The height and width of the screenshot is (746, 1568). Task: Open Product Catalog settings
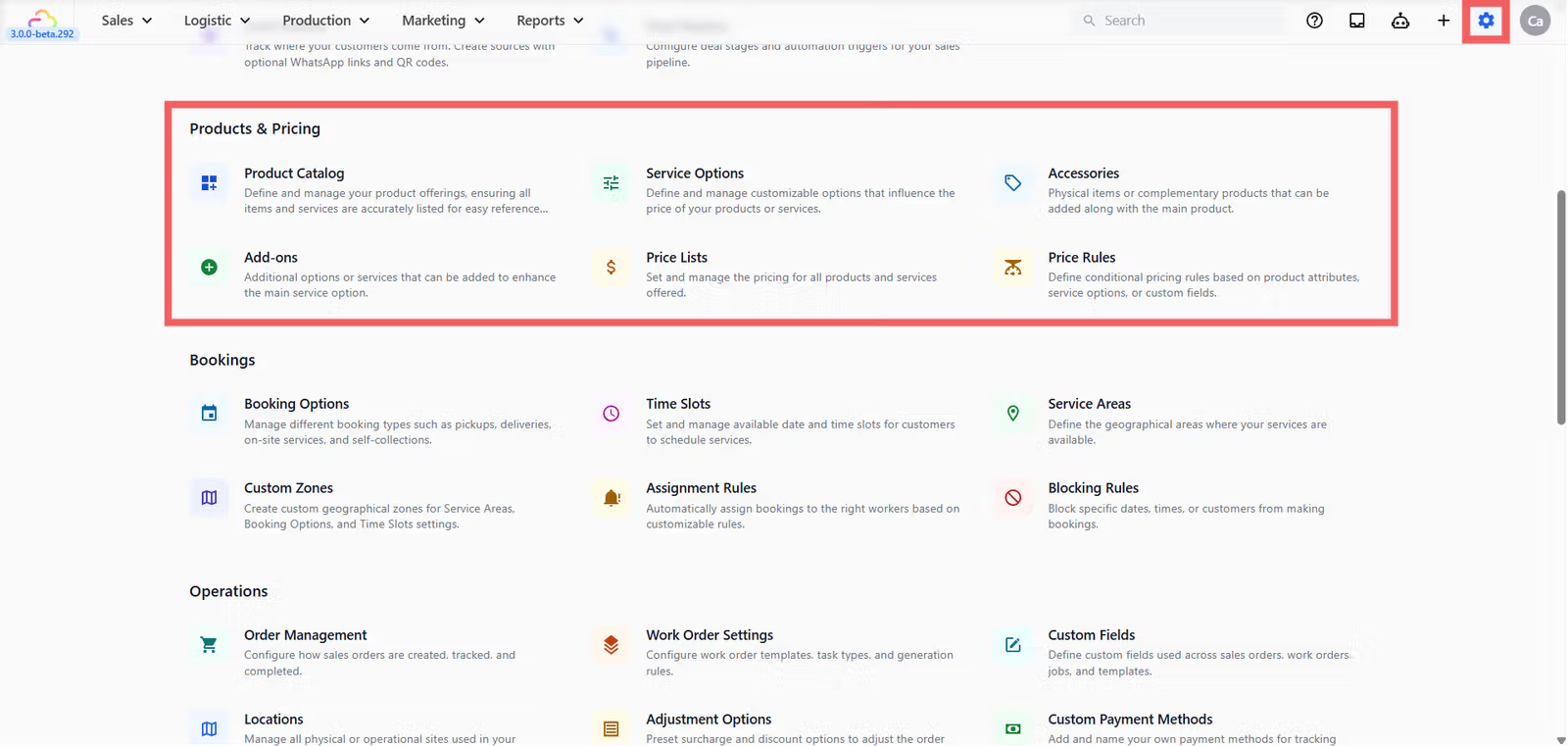[x=294, y=174]
